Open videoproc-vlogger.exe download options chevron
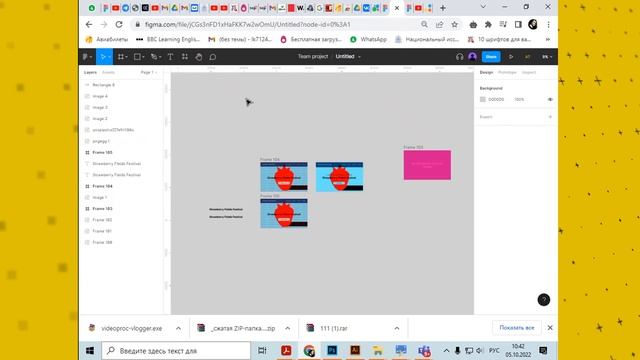 178,328
